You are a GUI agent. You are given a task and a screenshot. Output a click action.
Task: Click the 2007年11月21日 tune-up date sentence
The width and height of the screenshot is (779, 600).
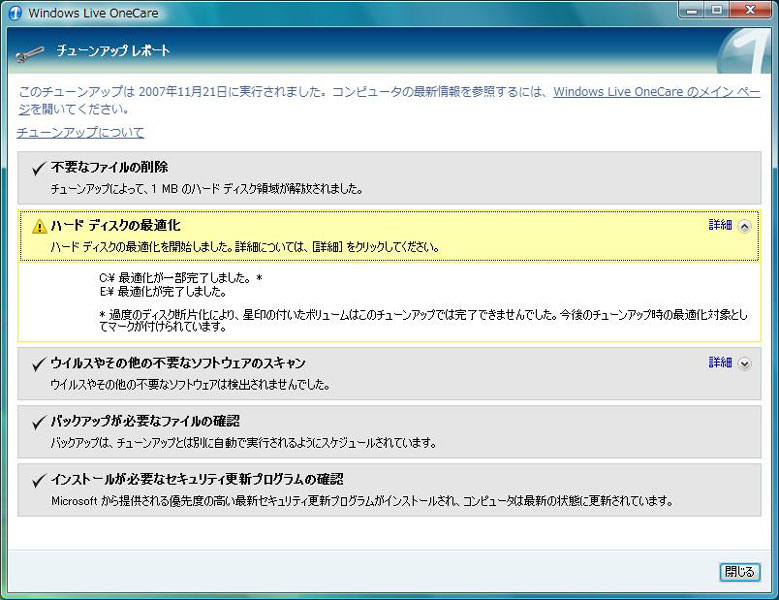[x=174, y=92]
